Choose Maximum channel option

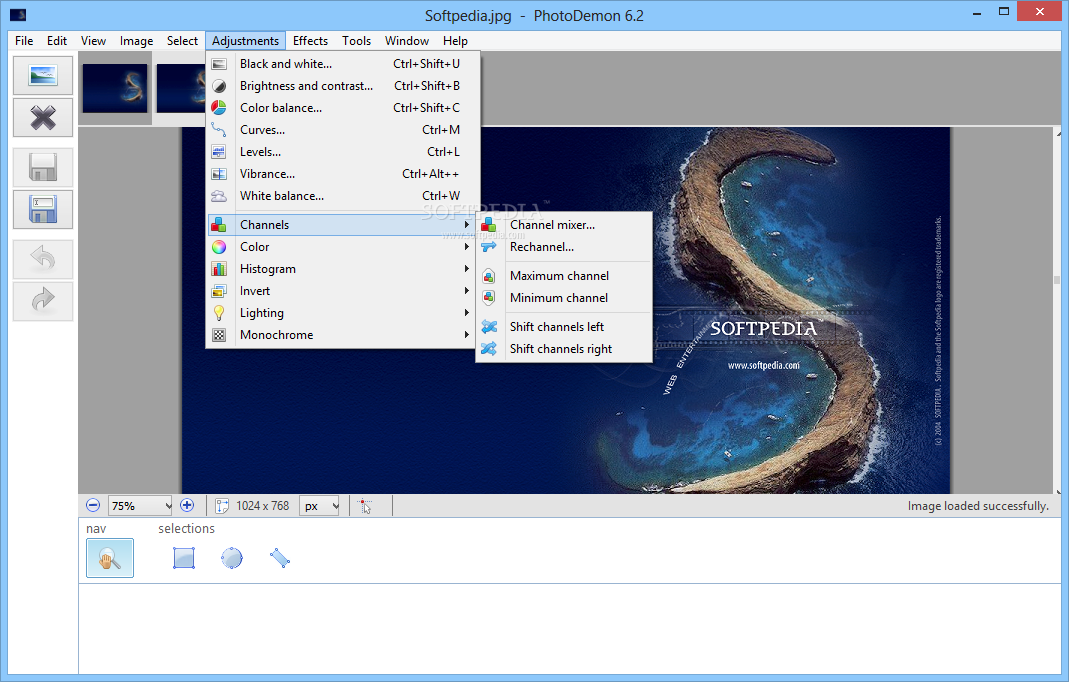[564, 276]
